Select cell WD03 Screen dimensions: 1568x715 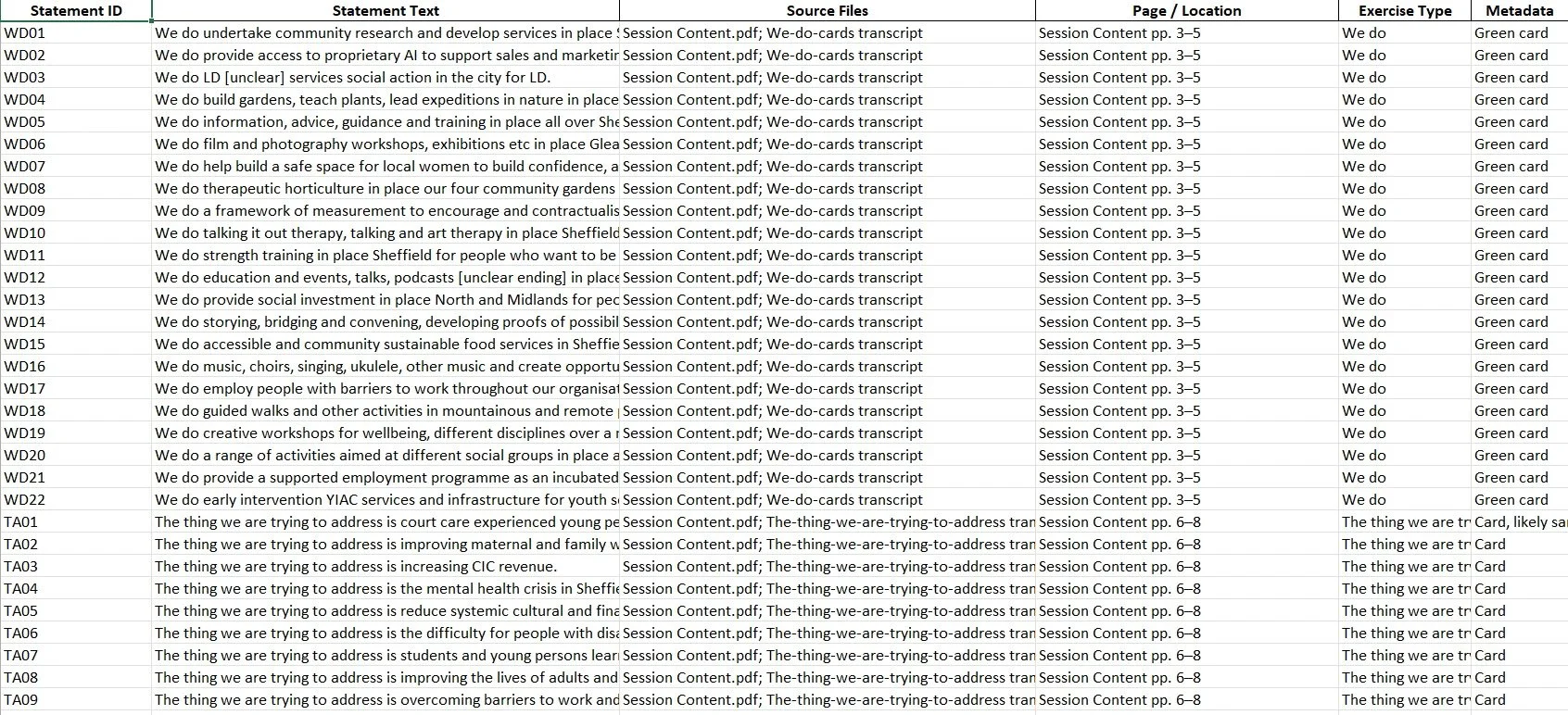tap(76, 77)
